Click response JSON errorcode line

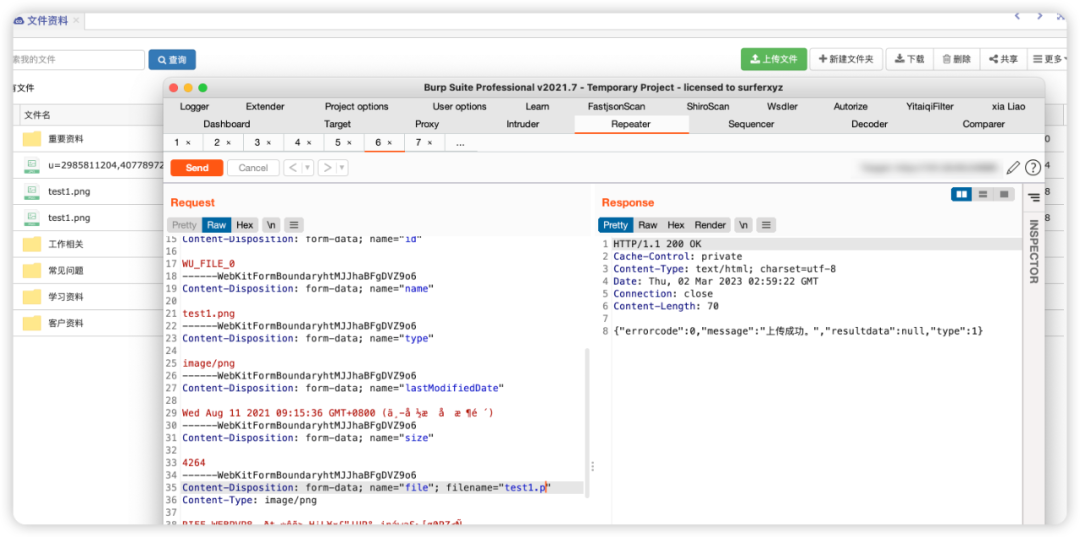798,331
